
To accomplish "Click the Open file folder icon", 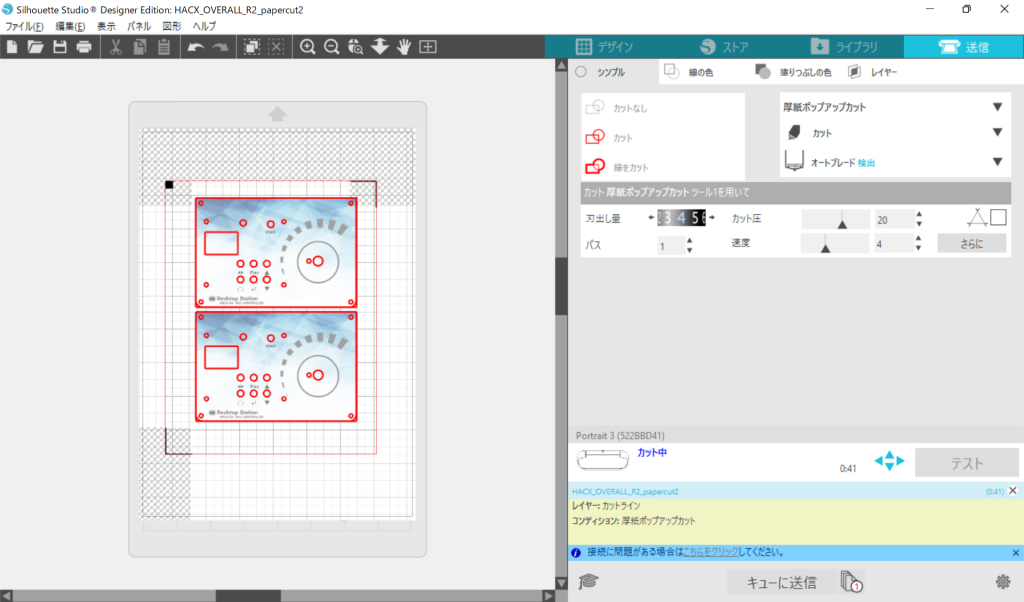I will click(35, 47).
